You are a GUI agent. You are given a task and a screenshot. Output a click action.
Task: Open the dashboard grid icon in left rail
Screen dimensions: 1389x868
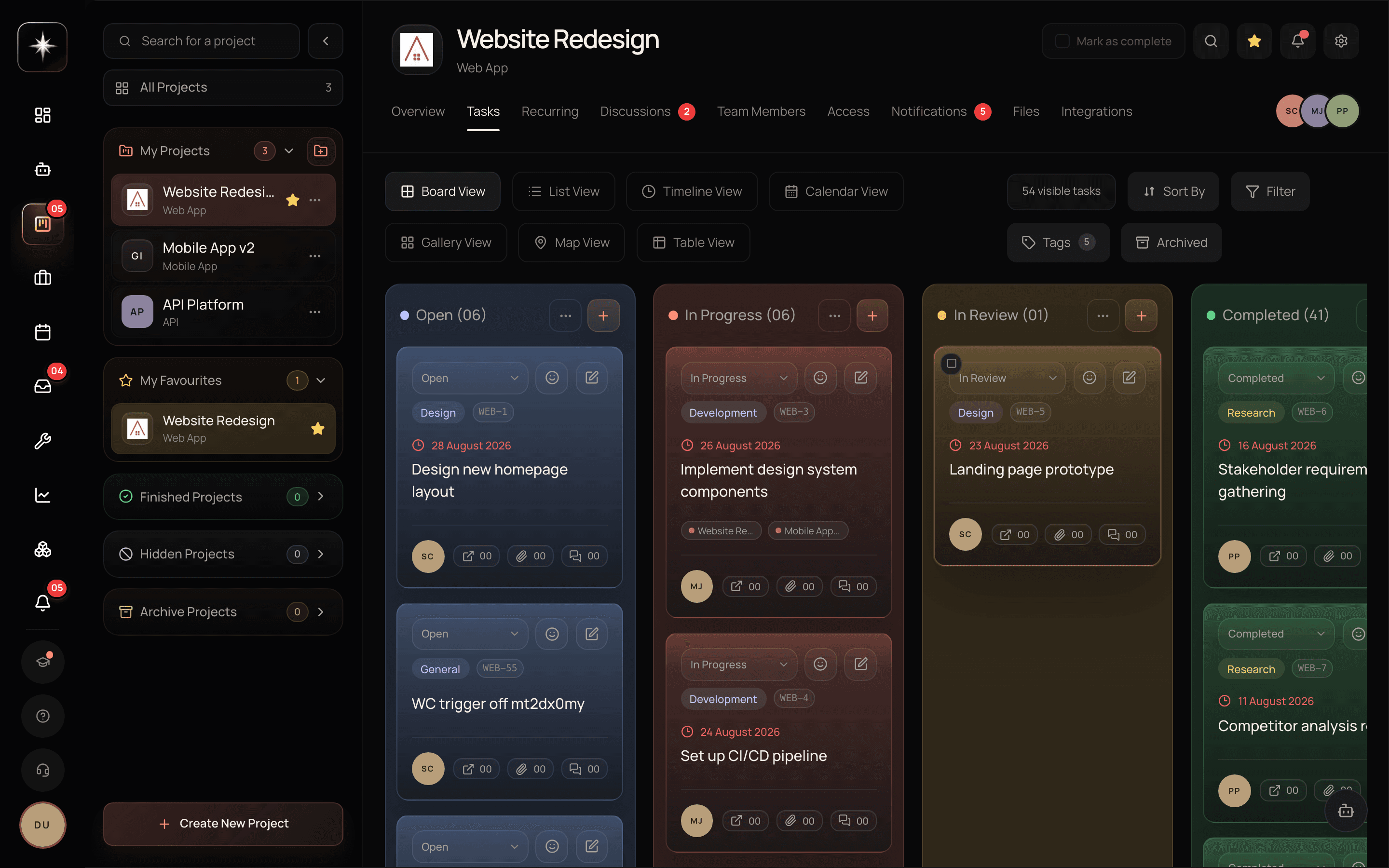click(42, 115)
